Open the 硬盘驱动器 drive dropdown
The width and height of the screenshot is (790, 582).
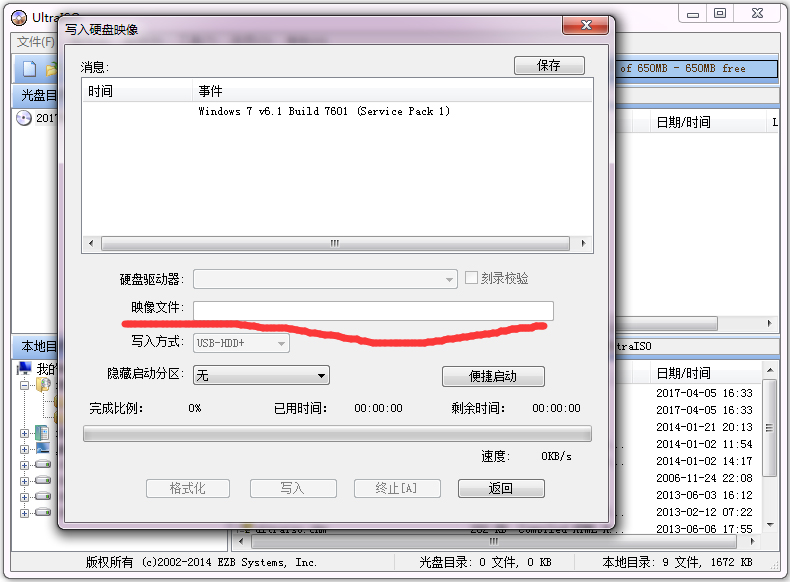coord(449,279)
